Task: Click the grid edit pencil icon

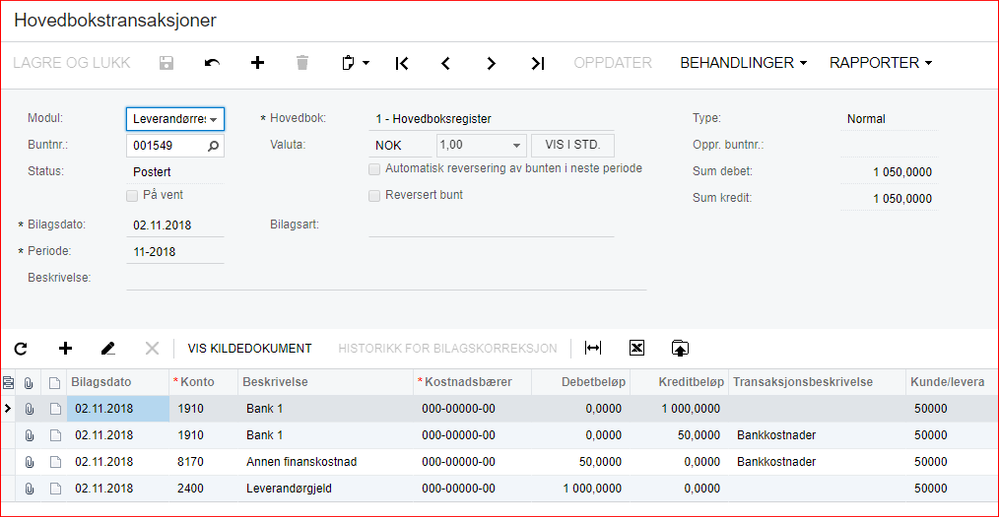Action: pos(108,348)
